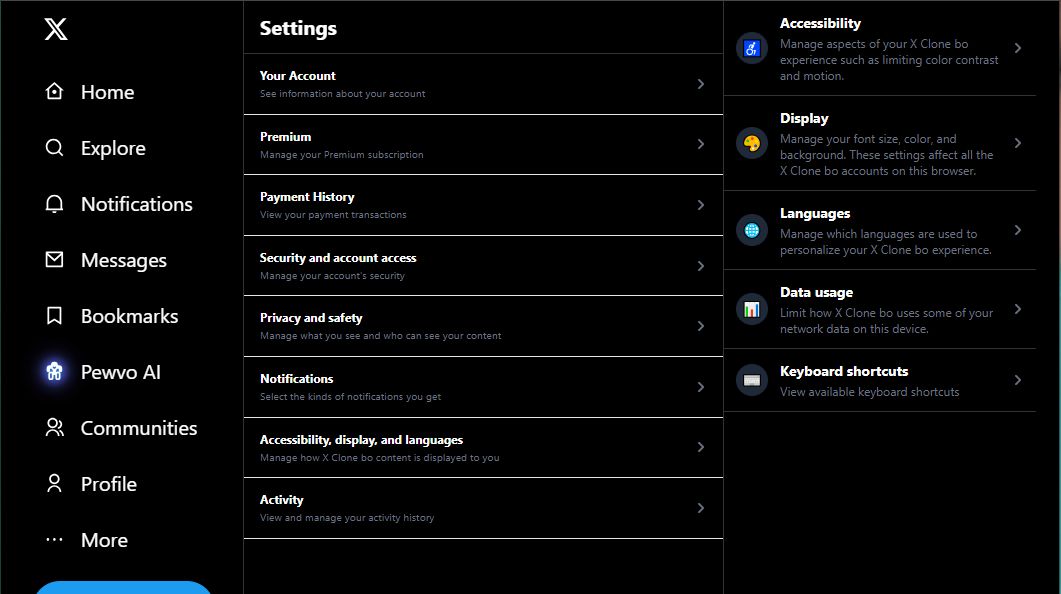Expand the Payment History chevron

pos(701,205)
